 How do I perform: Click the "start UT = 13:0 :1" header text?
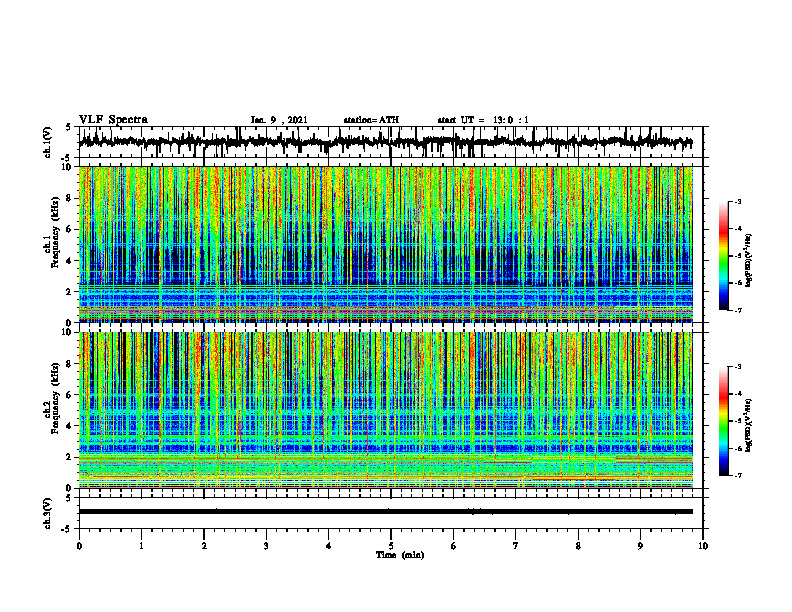point(483,120)
